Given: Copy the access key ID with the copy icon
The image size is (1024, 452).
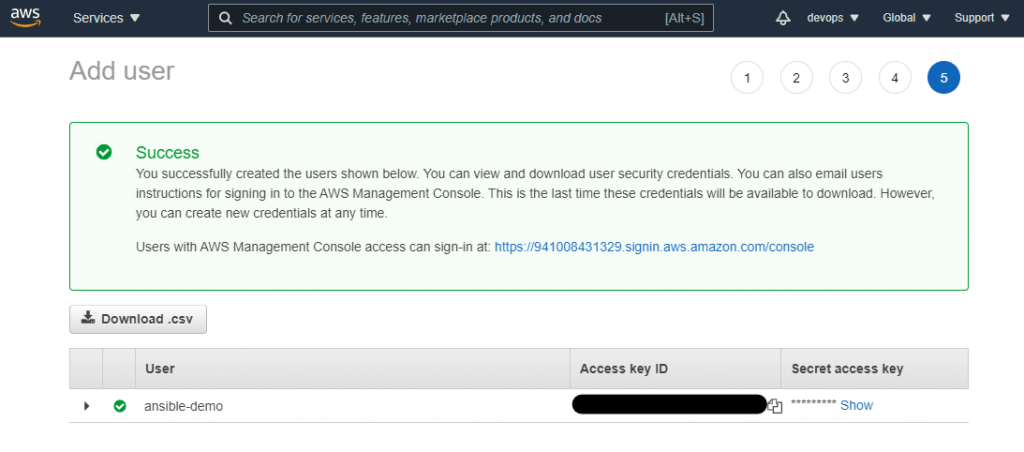Looking at the screenshot, I should click(x=775, y=406).
